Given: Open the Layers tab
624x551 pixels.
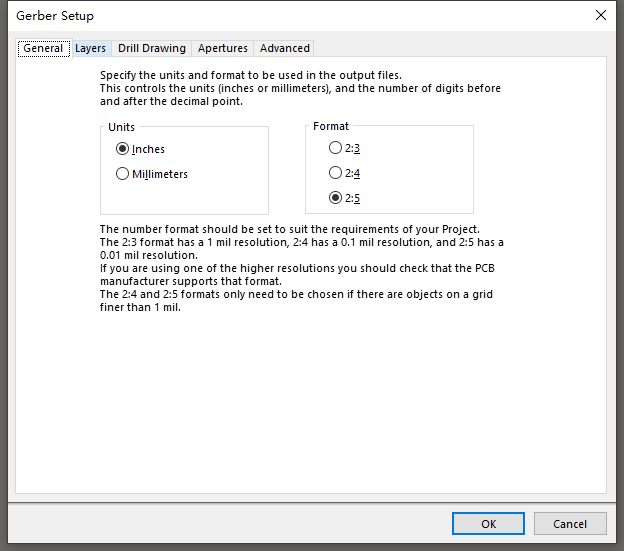Looking at the screenshot, I should [x=91, y=49].
